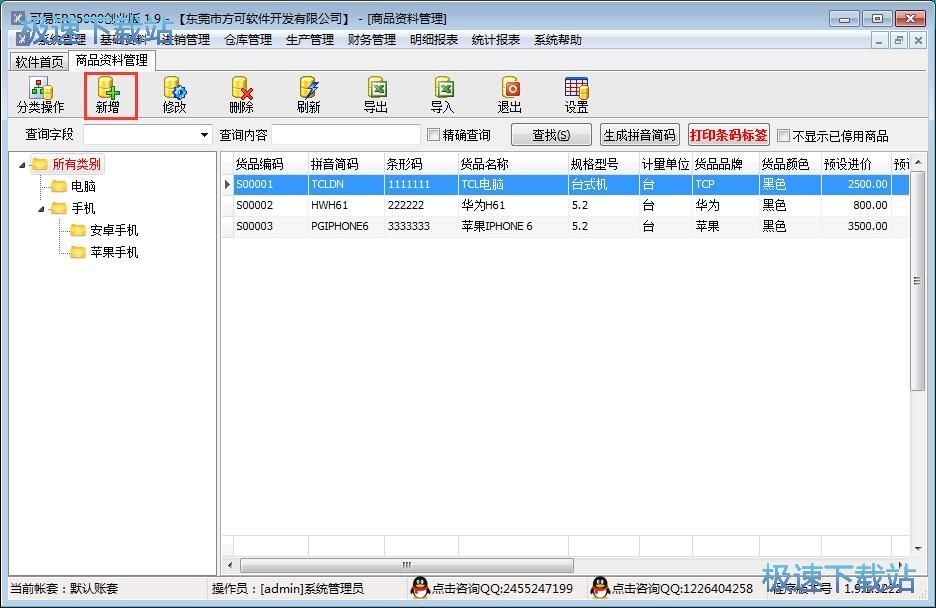936x608 pixels.
Task: Click the 苹果IPHONE 6 product name cell
Action: (x=513, y=226)
